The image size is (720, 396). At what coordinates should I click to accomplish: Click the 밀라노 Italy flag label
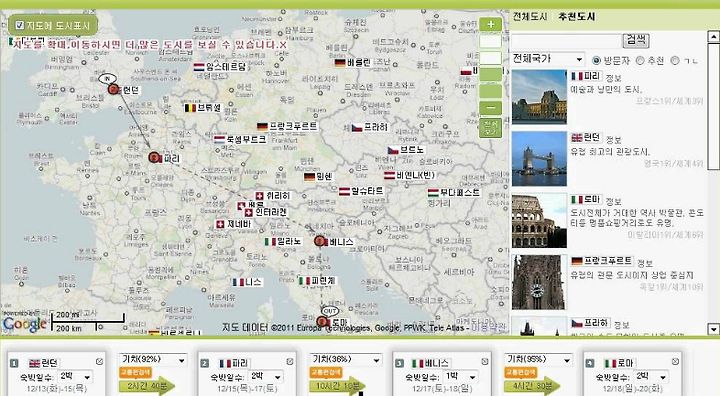(x=283, y=241)
